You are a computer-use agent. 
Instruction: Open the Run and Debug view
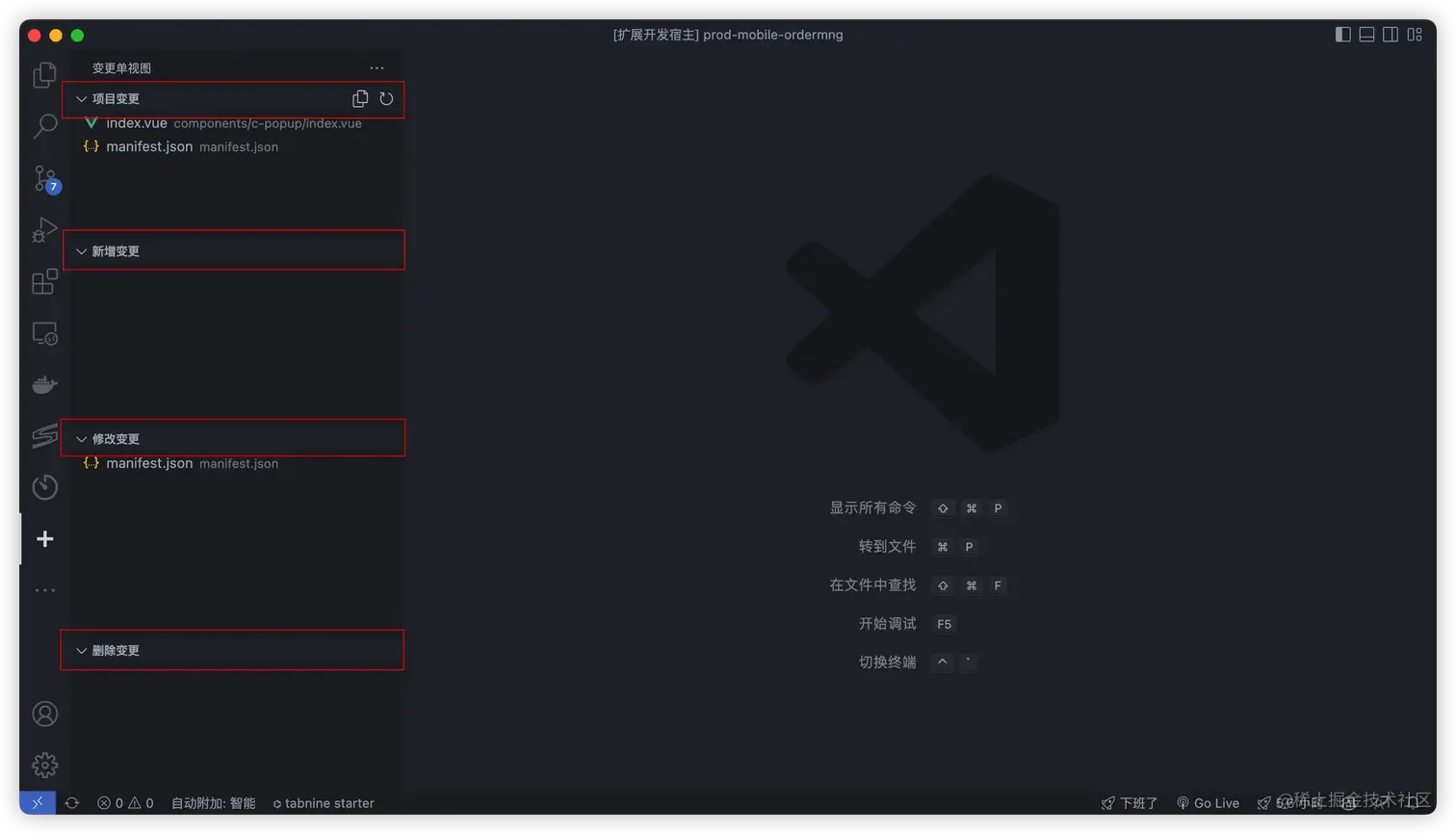tap(44, 230)
